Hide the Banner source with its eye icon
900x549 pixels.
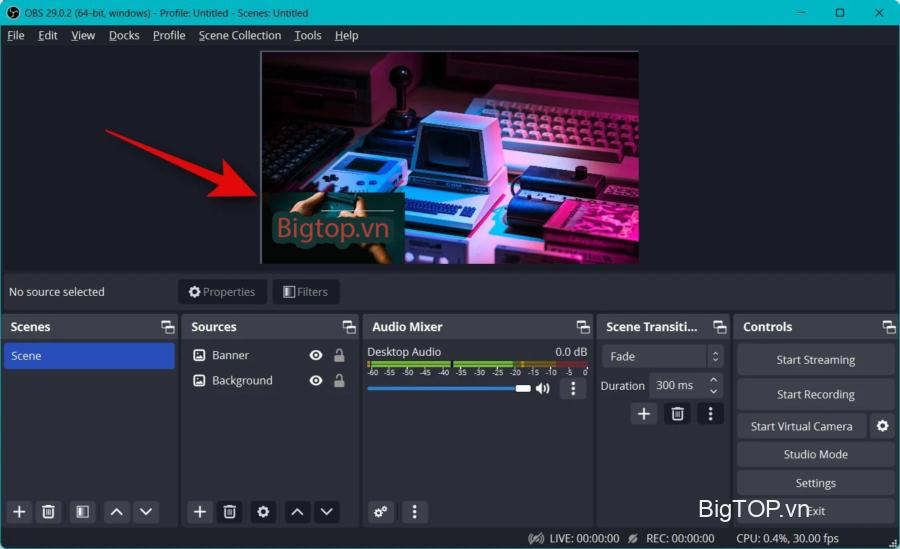[x=316, y=355]
